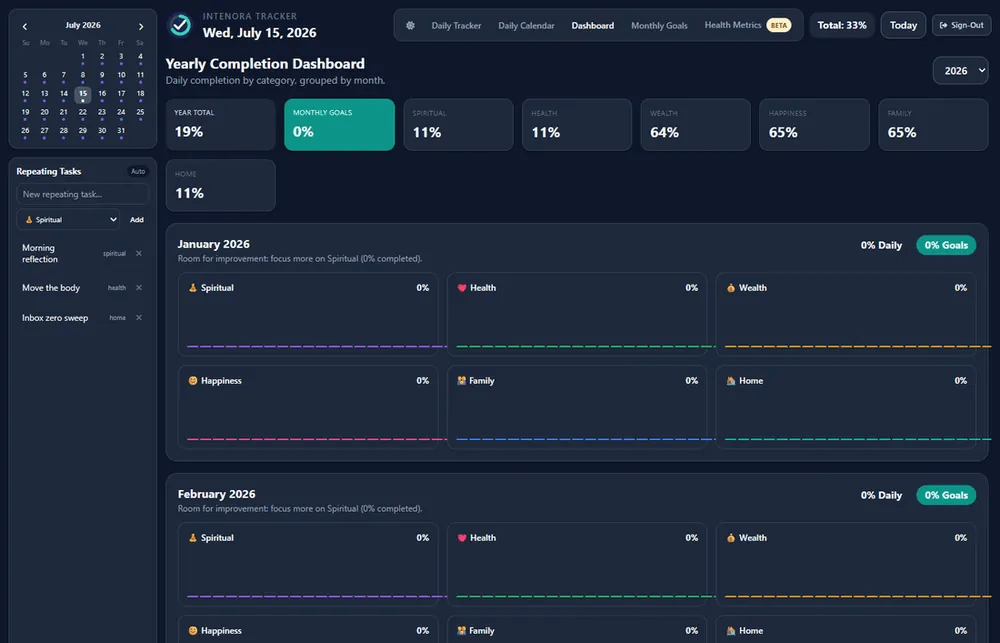Select July 1 in the mini calendar
The height and width of the screenshot is (643, 1000).
pos(83,58)
